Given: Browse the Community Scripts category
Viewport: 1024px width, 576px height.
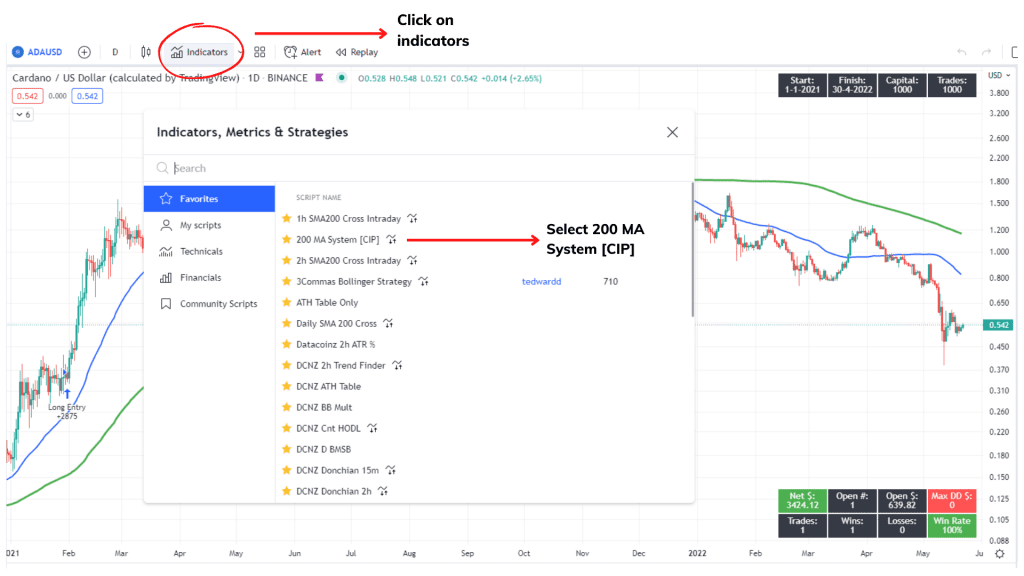Looking at the screenshot, I should (209, 304).
